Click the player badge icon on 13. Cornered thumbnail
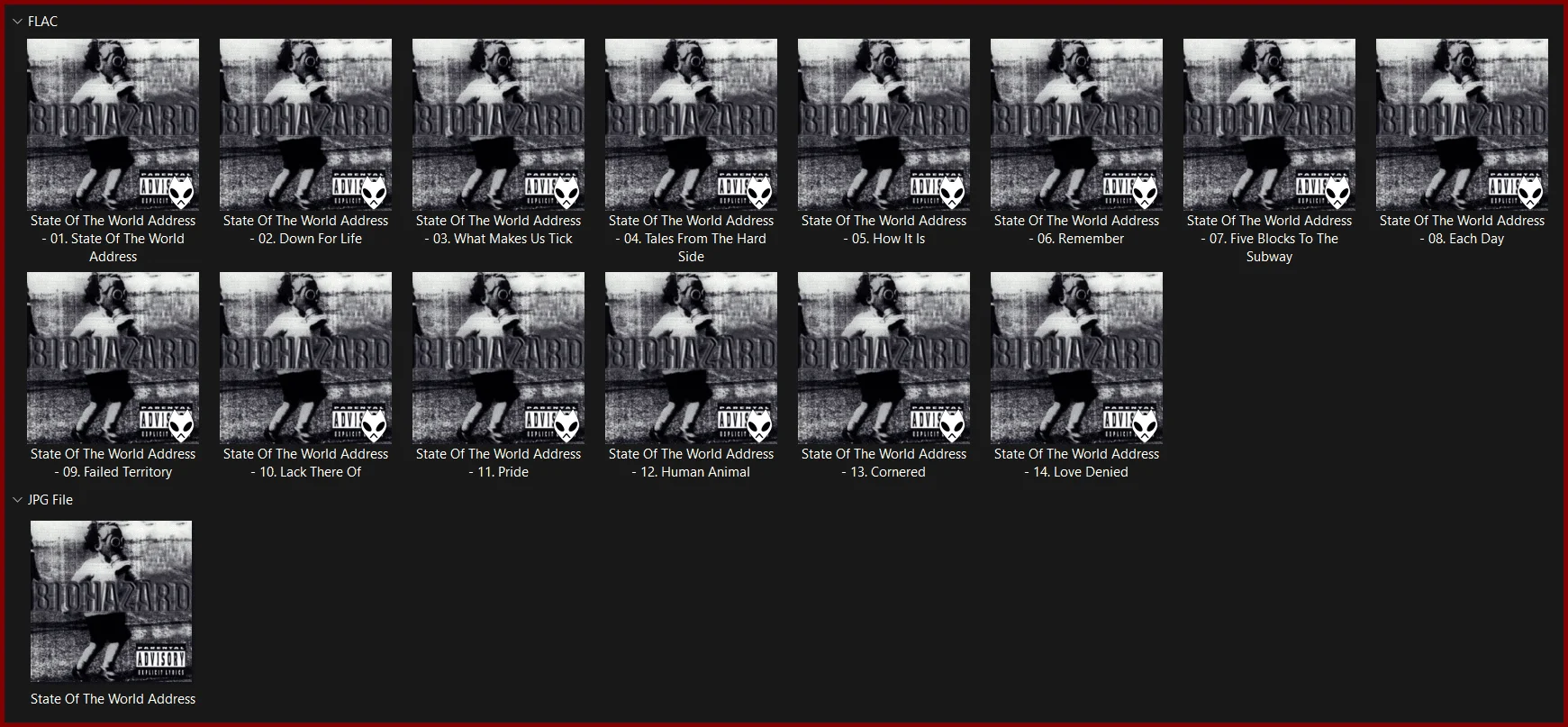The height and width of the screenshot is (727, 1568). point(953,425)
